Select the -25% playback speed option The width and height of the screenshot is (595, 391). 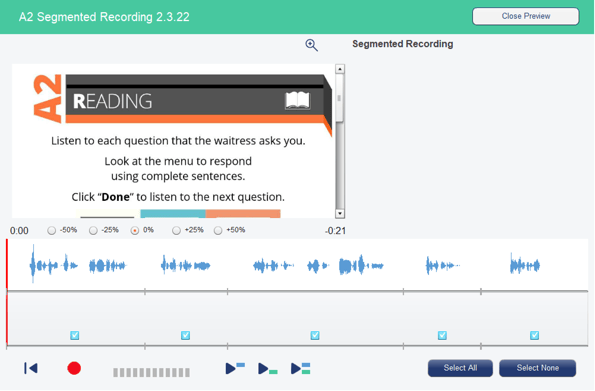click(93, 230)
